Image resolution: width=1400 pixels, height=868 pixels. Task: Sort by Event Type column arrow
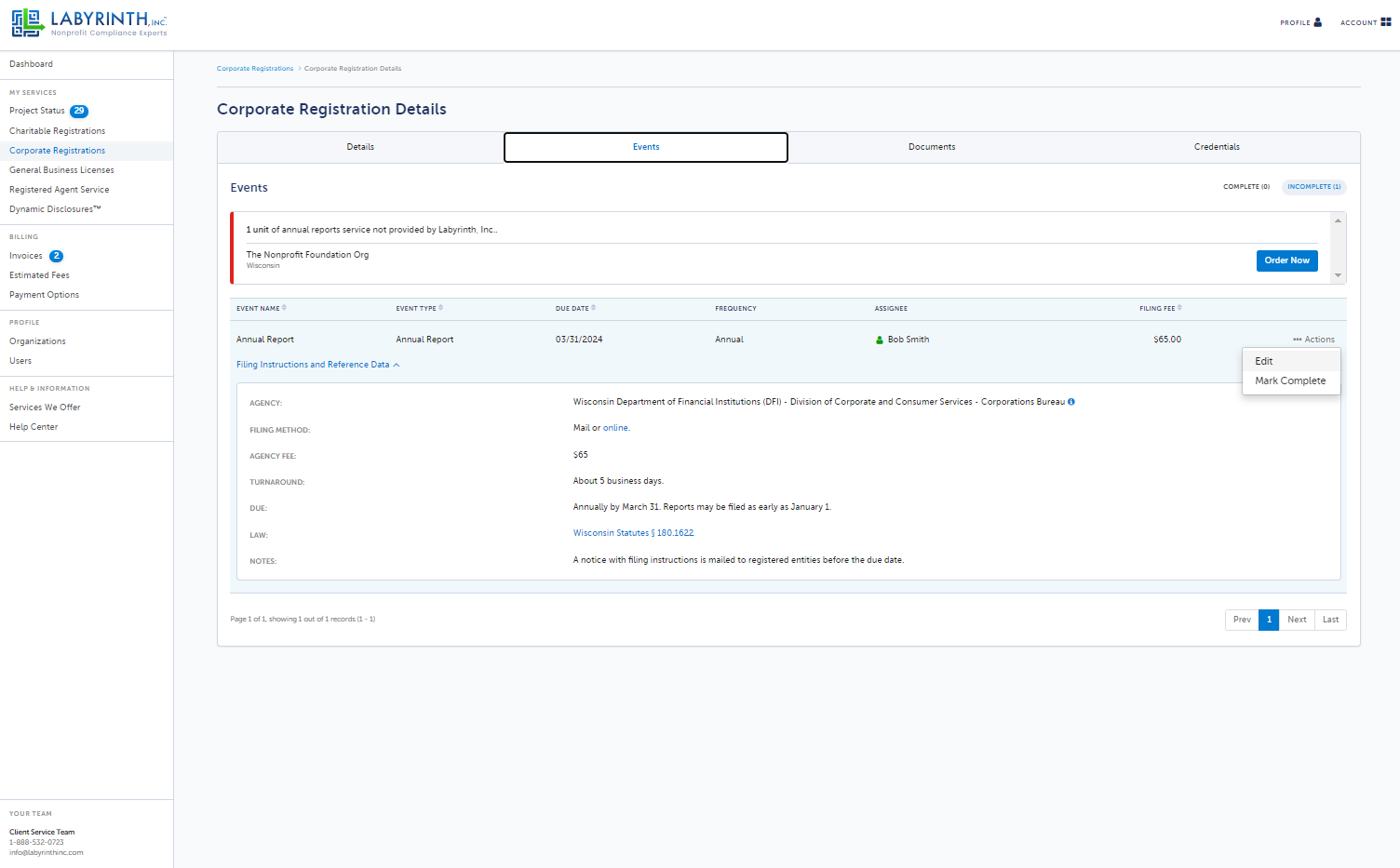(x=440, y=308)
